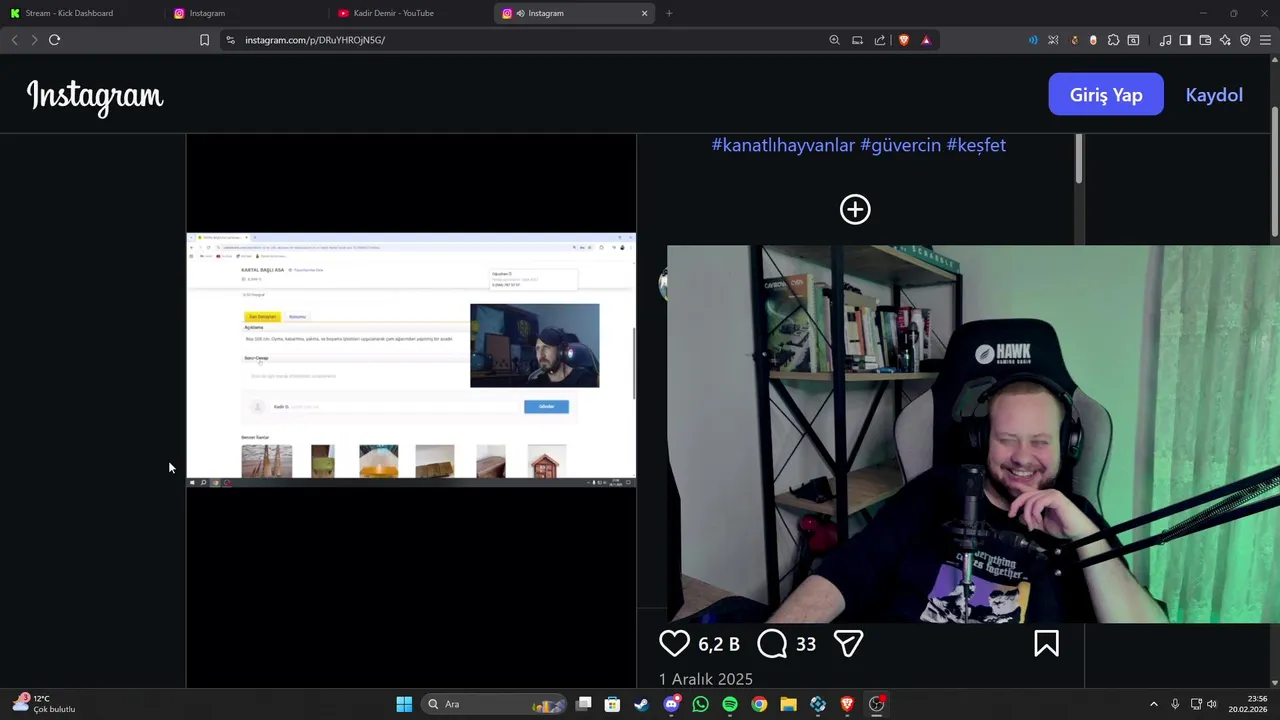Viewport: 1280px width, 720px height.
Task: Open the music note media control
Action: pos(1165,40)
